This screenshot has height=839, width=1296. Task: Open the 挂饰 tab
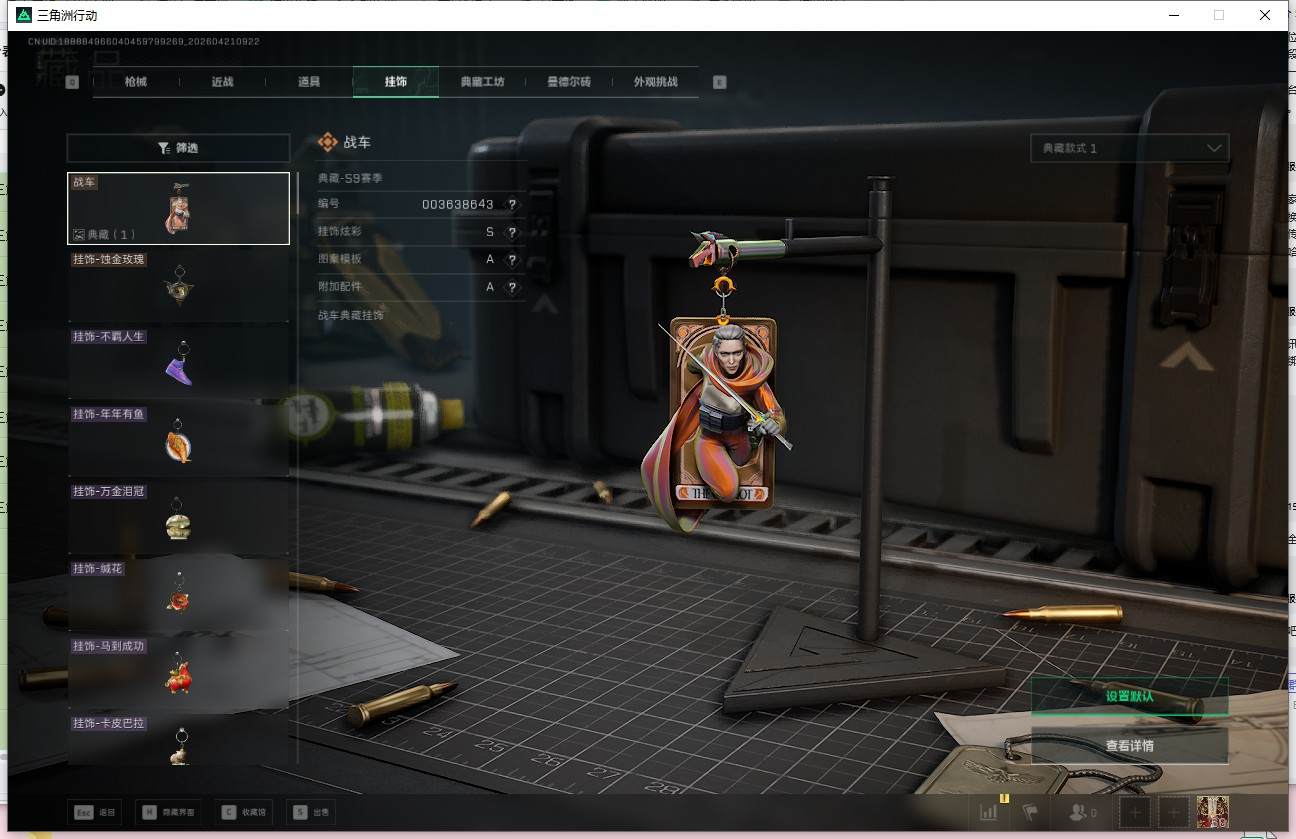tap(396, 82)
